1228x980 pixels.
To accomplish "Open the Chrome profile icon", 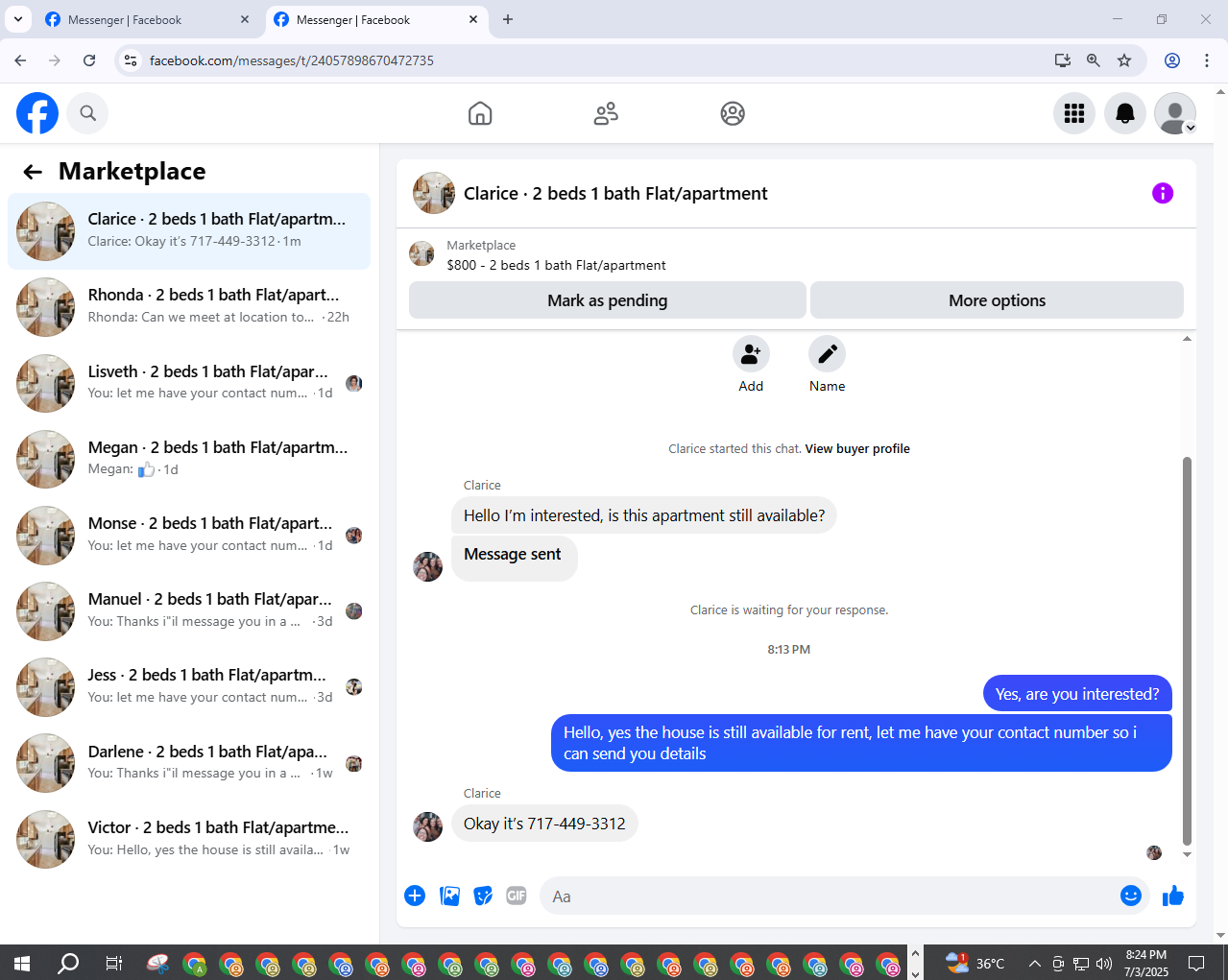I will [x=1172, y=60].
